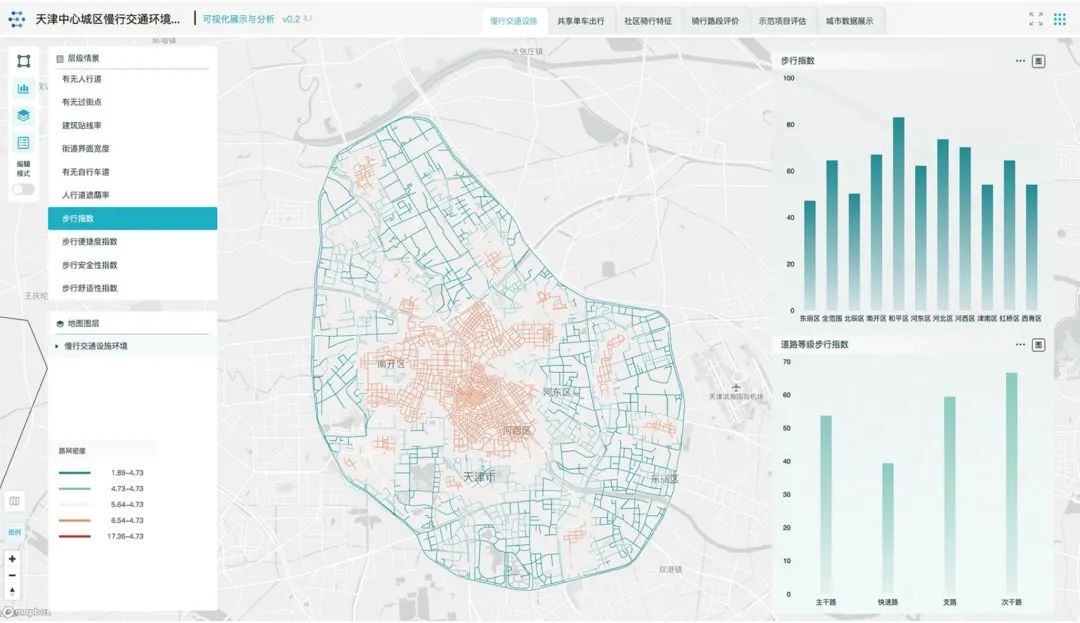1080x623 pixels.
Task: Toggle the 编辑模式 switch
Action: pyautogui.click(x=23, y=189)
